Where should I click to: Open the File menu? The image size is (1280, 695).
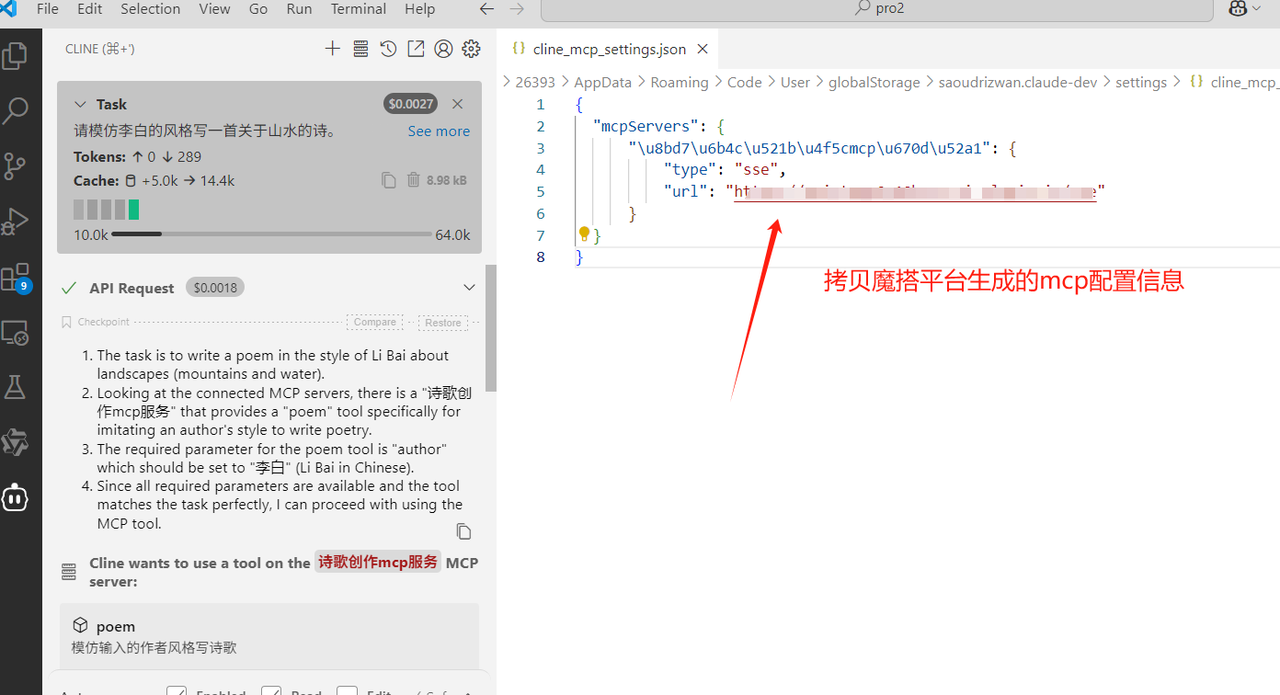[47, 9]
